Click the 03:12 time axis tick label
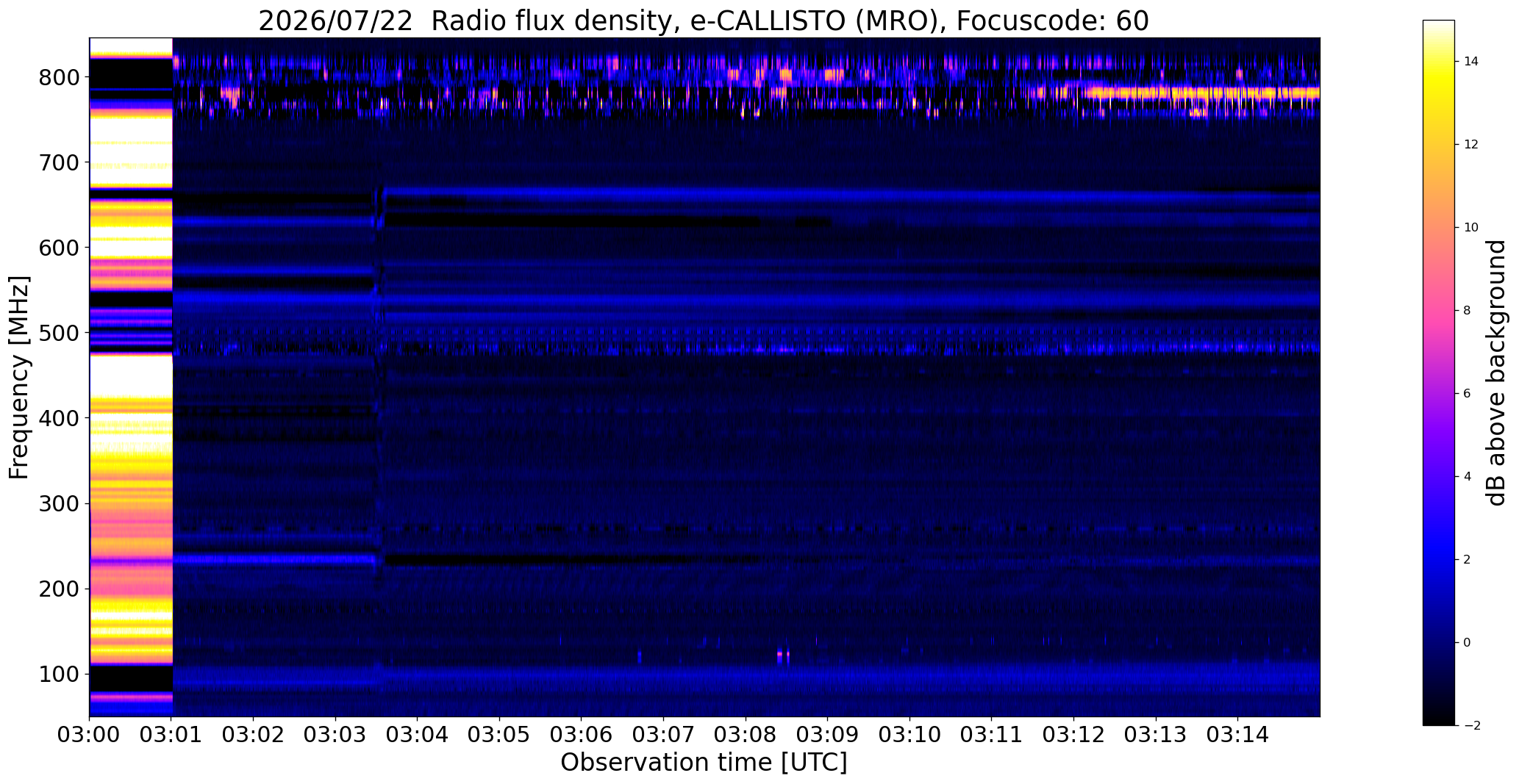Viewport: 1519px width, 784px height. coord(1073,735)
